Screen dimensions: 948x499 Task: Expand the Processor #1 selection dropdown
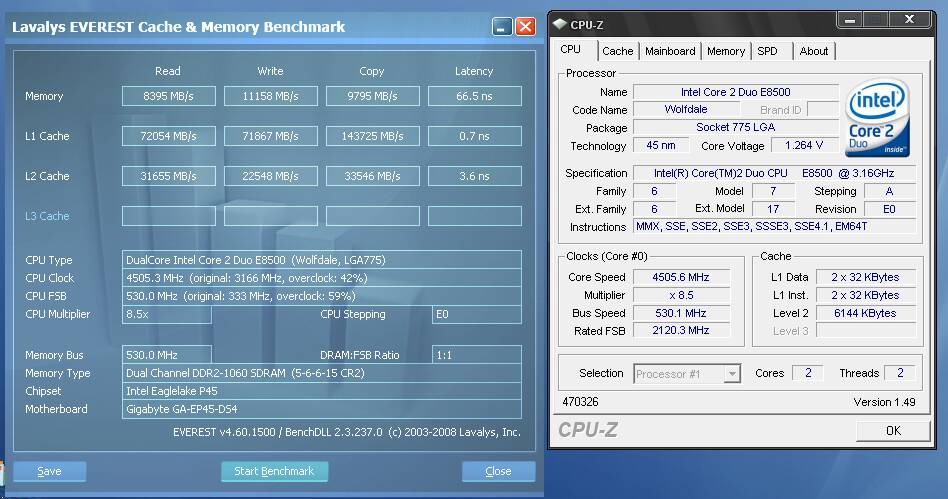point(732,374)
